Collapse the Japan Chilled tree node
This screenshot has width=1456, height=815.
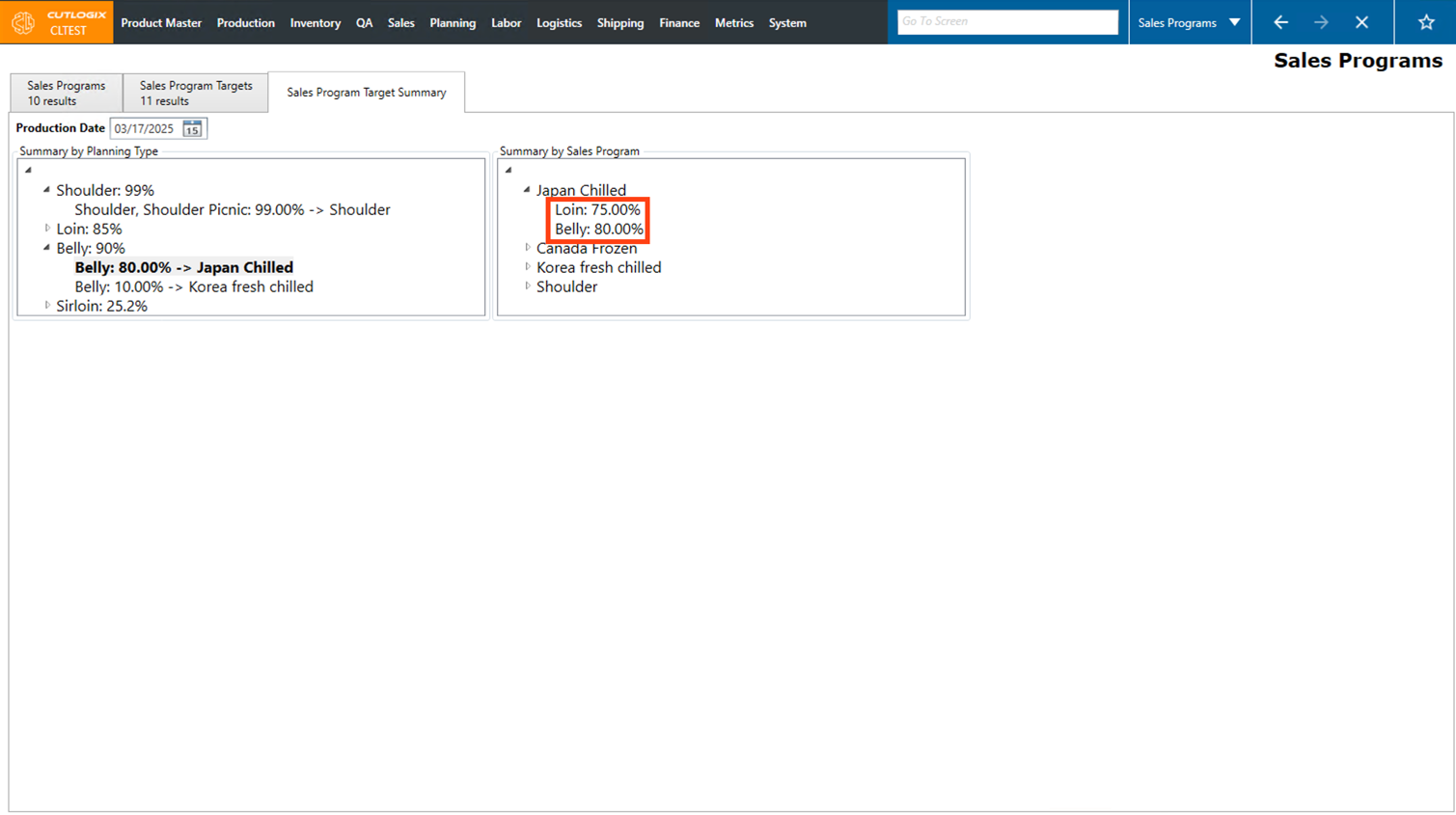coord(527,190)
